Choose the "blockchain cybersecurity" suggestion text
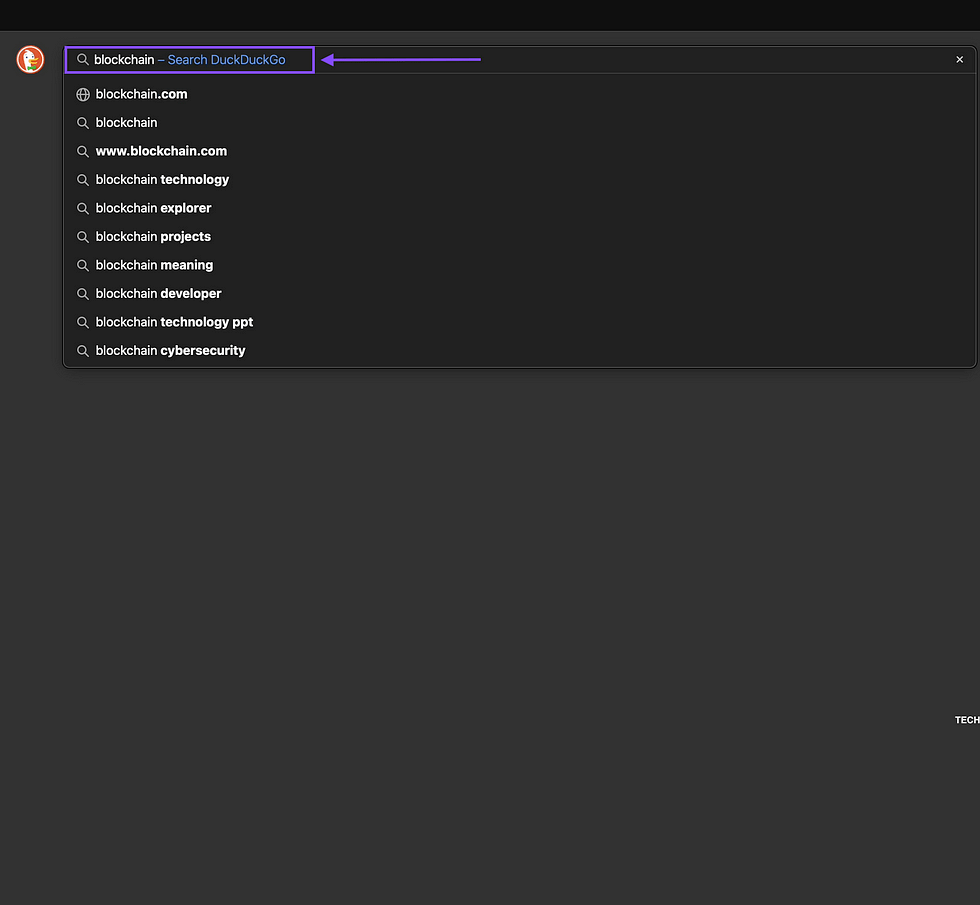This screenshot has height=905, width=980. click(x=170, y=351)
